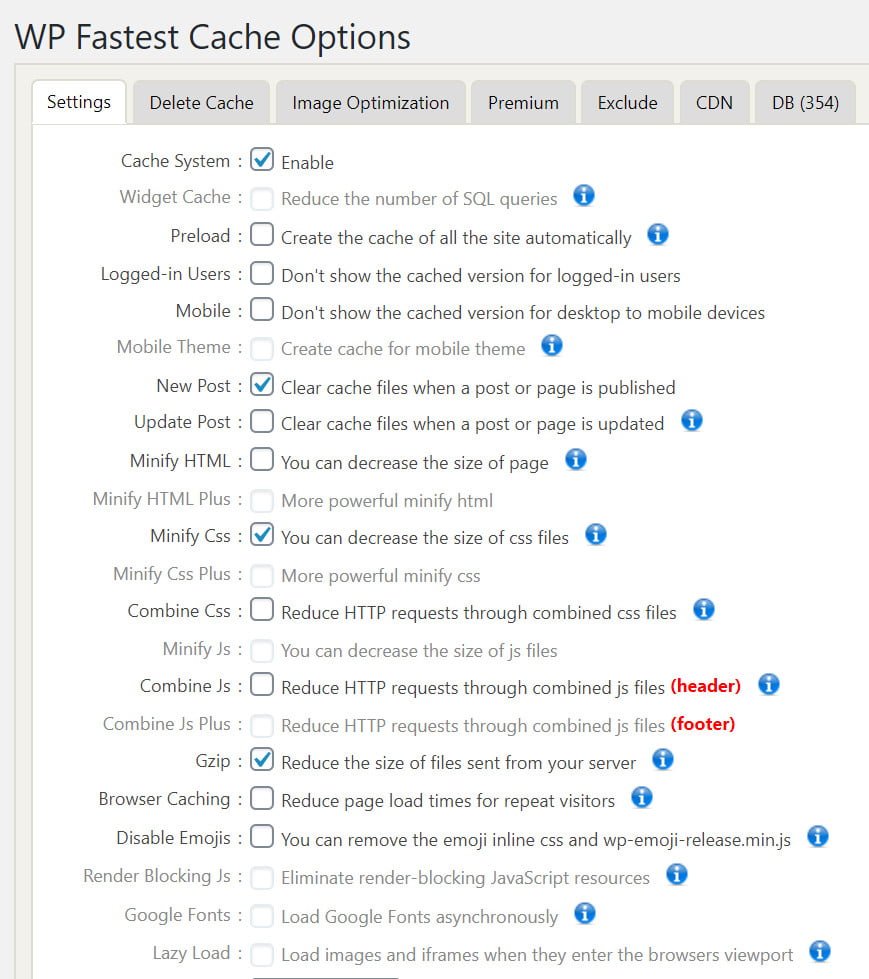Click the disabled Lazy Load checkbox
Image resolution: width=869 pixels, height=979 pixels.
coord(262,954)
